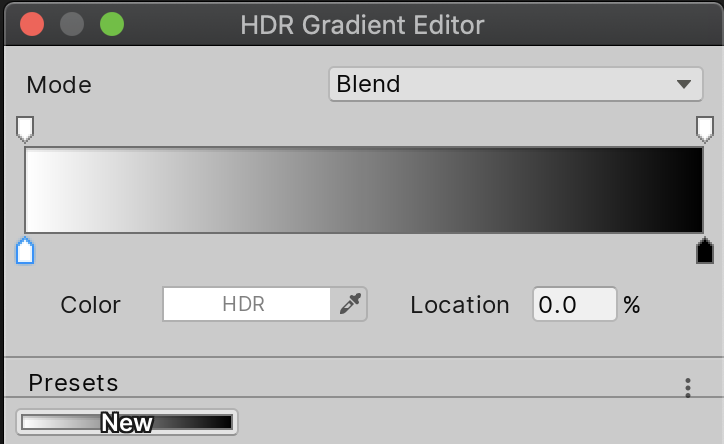
Task: Select the top-left alpha stop marker
Action: [x=25, y=128]
